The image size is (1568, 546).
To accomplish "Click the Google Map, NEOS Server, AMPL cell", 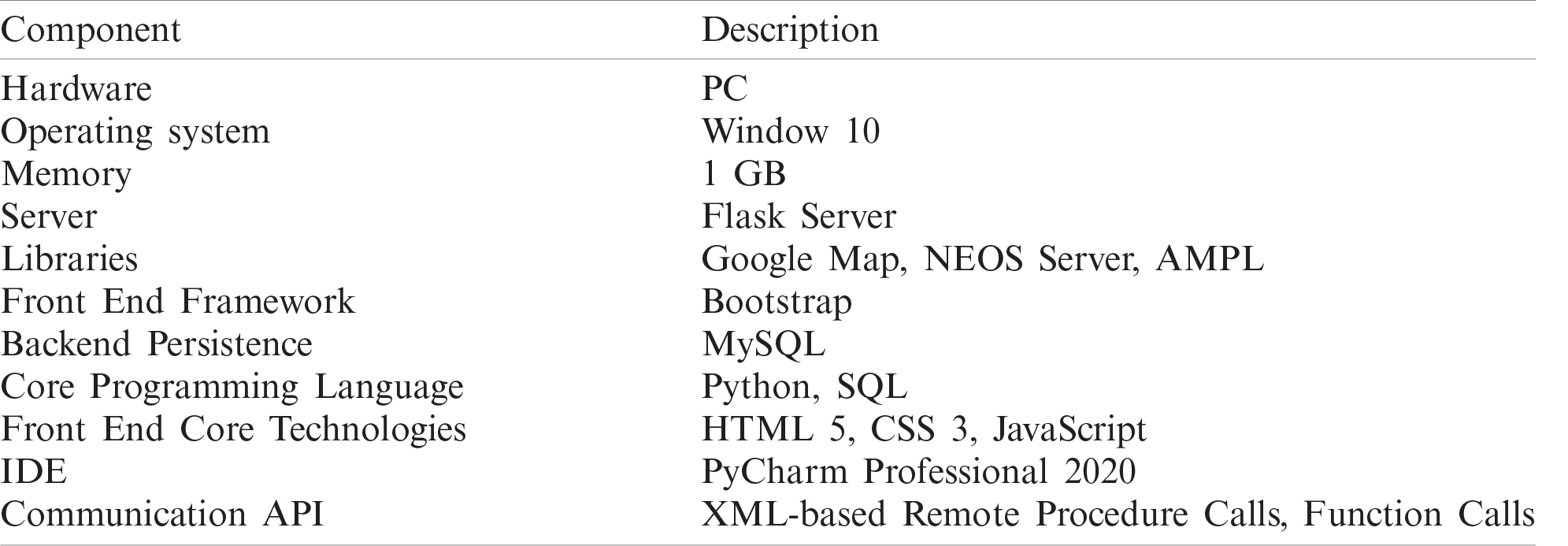I will [982, 258].
